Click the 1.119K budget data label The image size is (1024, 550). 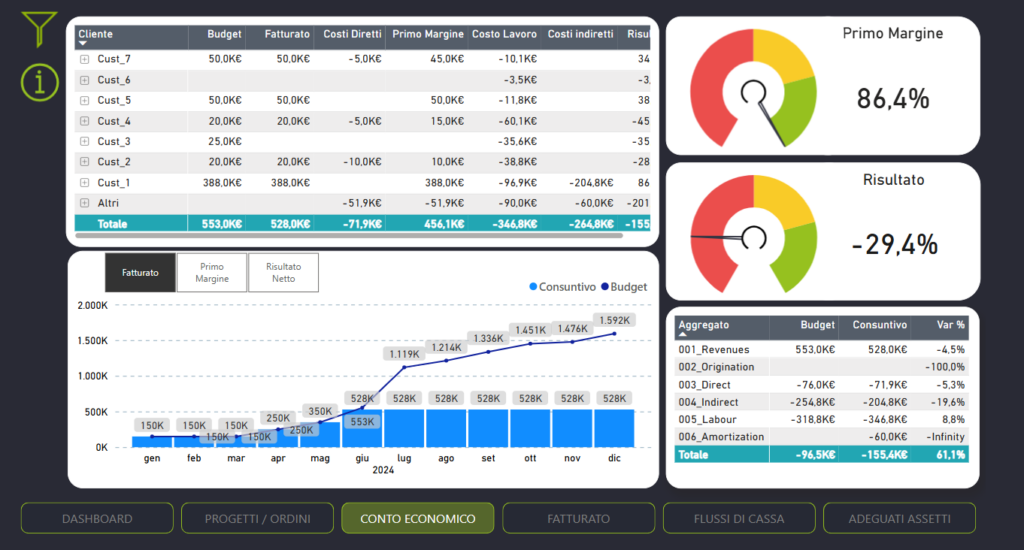pos(404,354)
